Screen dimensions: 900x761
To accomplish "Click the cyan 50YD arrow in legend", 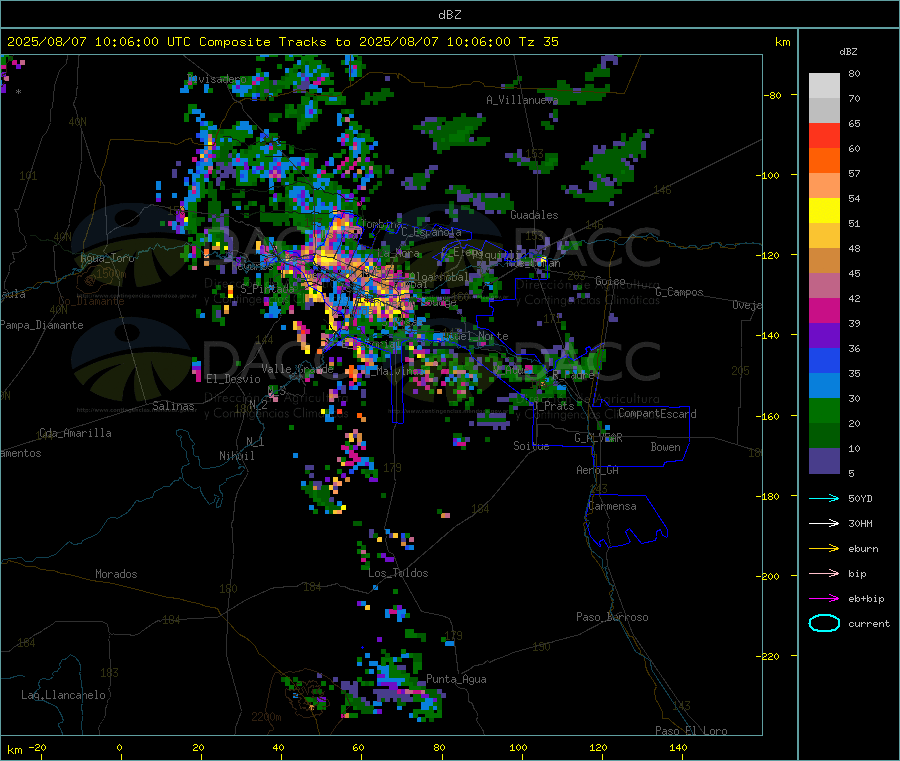I will click(824, 498).
